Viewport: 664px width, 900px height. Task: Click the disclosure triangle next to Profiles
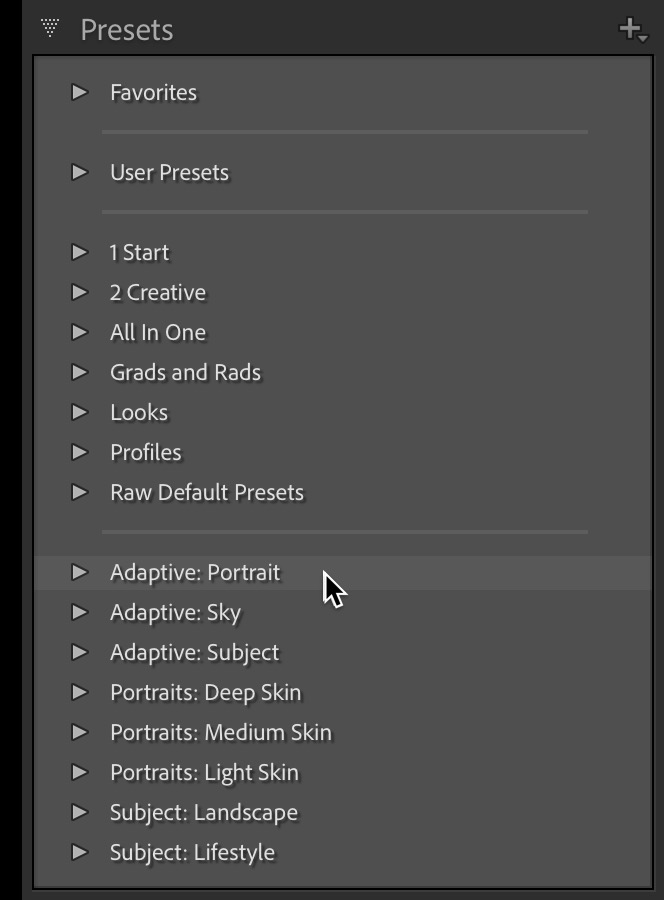click(80, 452)
